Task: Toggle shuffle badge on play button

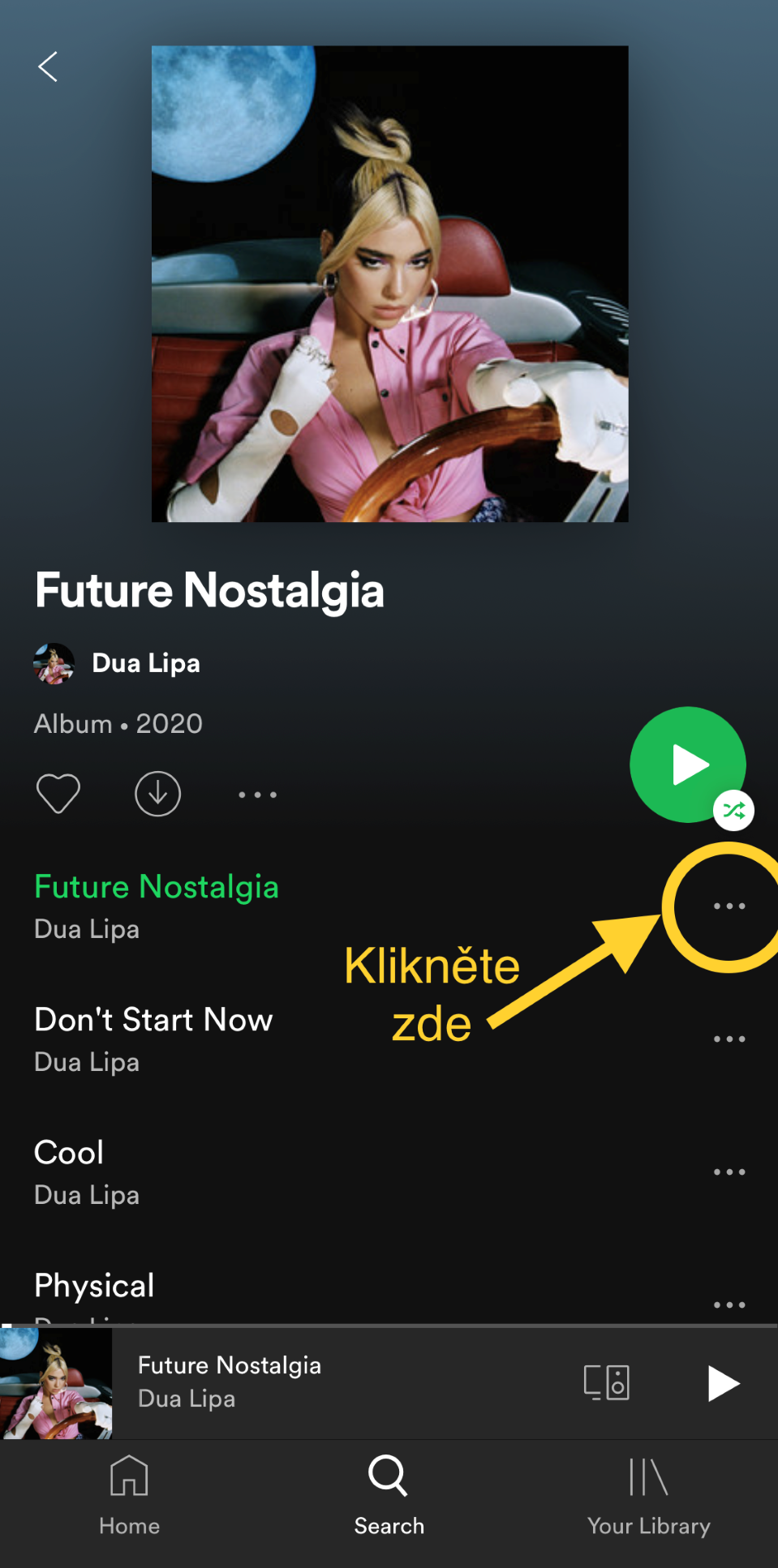Action: coord(733,810)
